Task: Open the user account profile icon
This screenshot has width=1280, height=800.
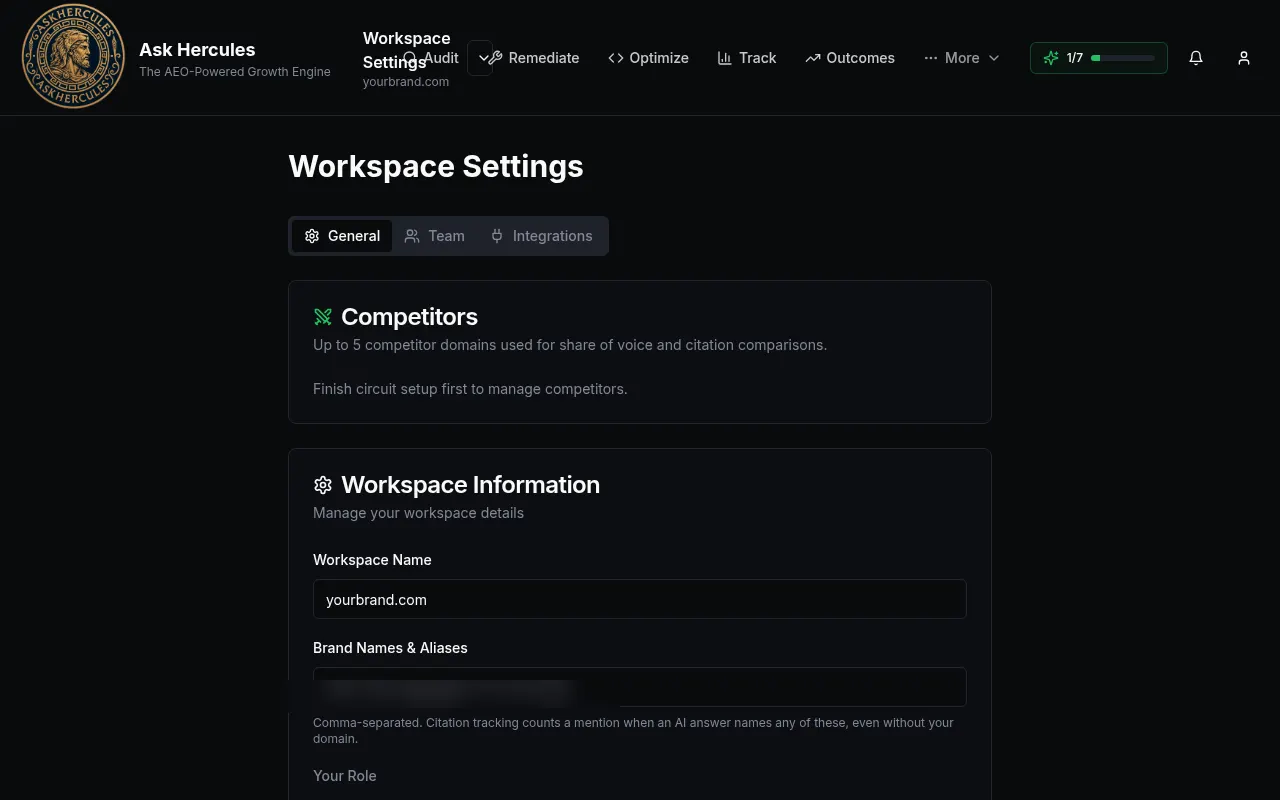Action: click(1244, 58)
